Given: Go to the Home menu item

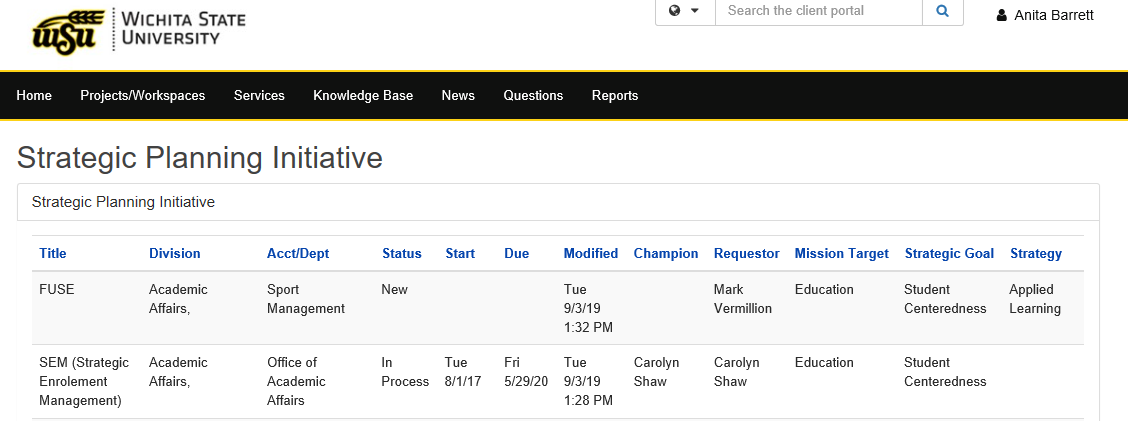Looking at the screenshot, I should pyautogui.click(x=34, y=96).
